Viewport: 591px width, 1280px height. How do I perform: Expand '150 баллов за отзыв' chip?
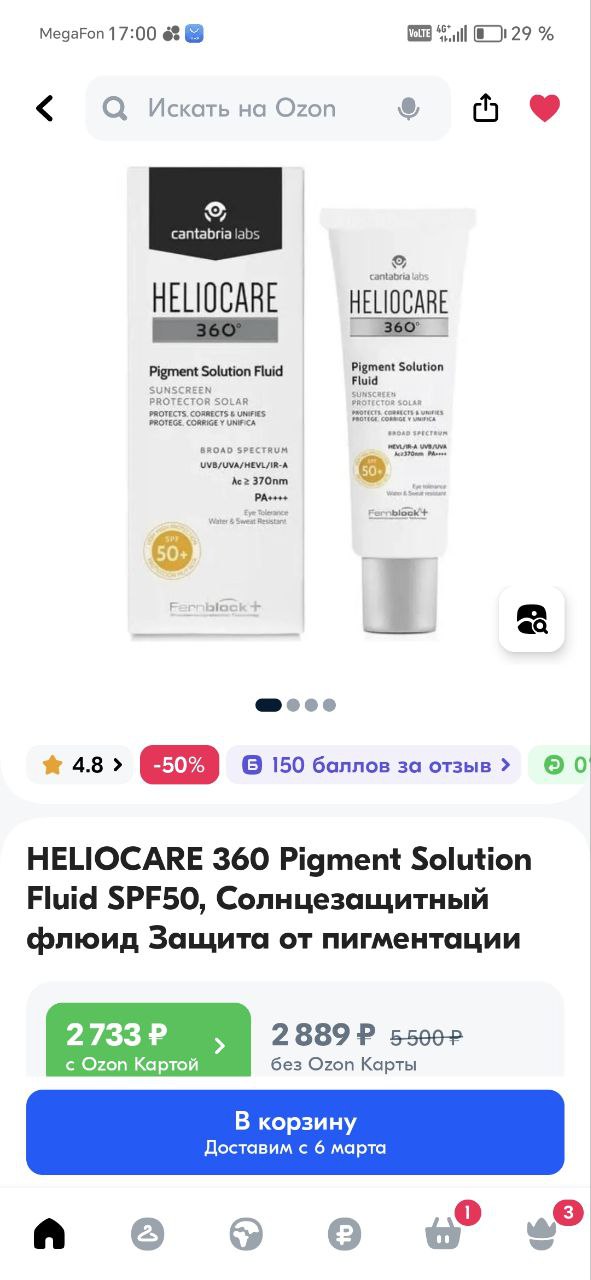pyautogui.click(x=374, y=765)
